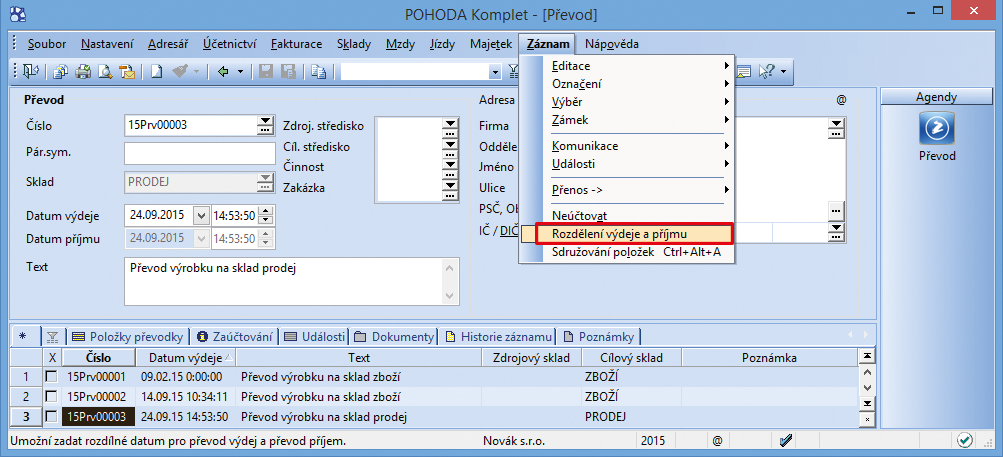
Task: Open the Převod agenda icon in Agendy panel
Action: click(x=936, y=128)
